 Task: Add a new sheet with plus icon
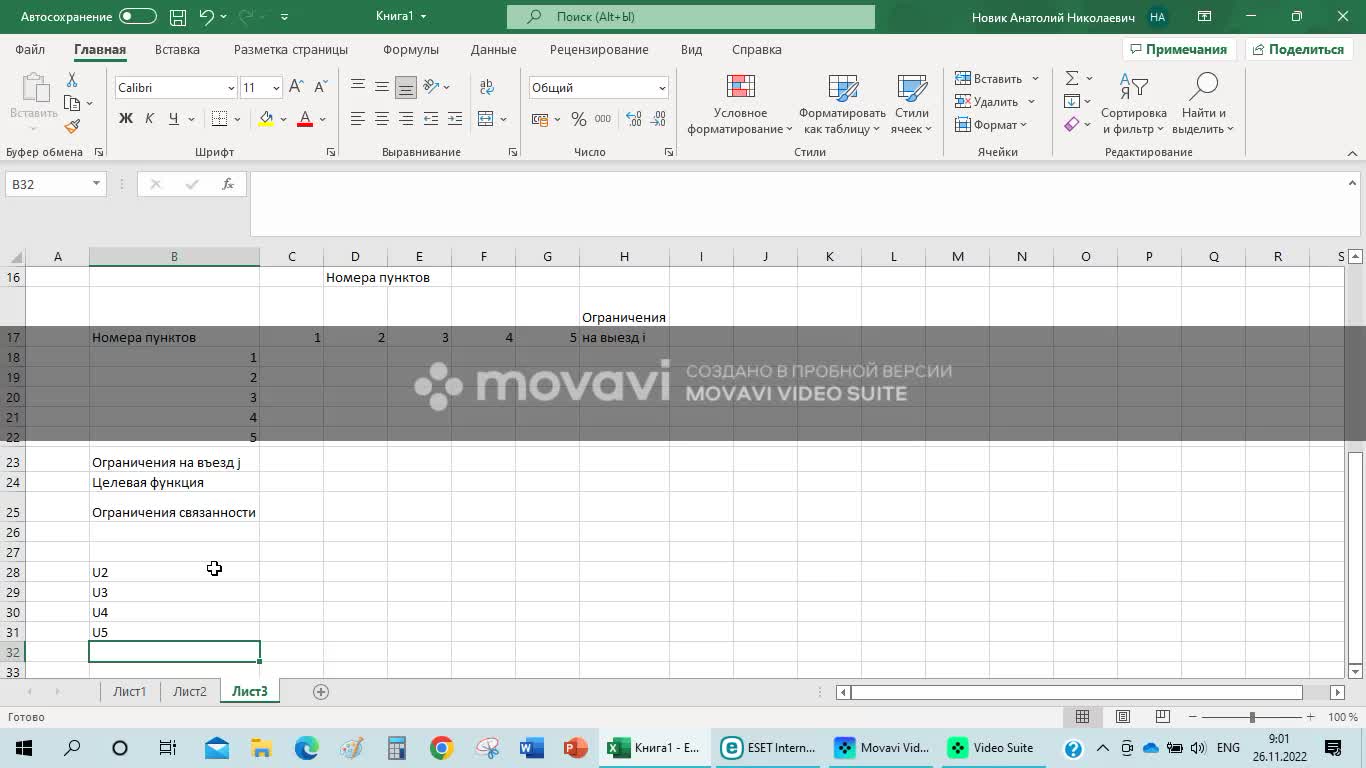[x=321, y=691]
